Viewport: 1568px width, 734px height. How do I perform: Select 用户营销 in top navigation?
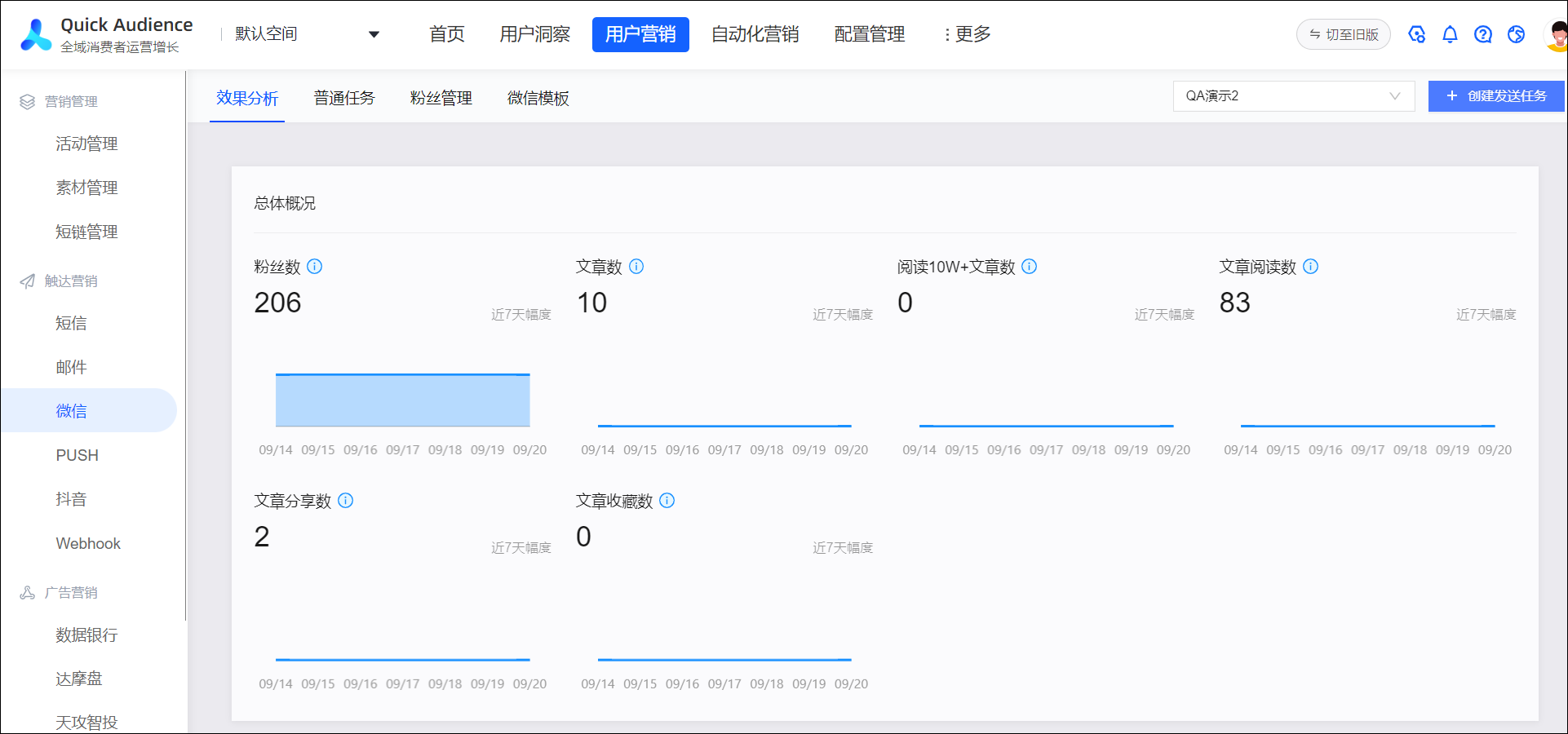(640, 34)
